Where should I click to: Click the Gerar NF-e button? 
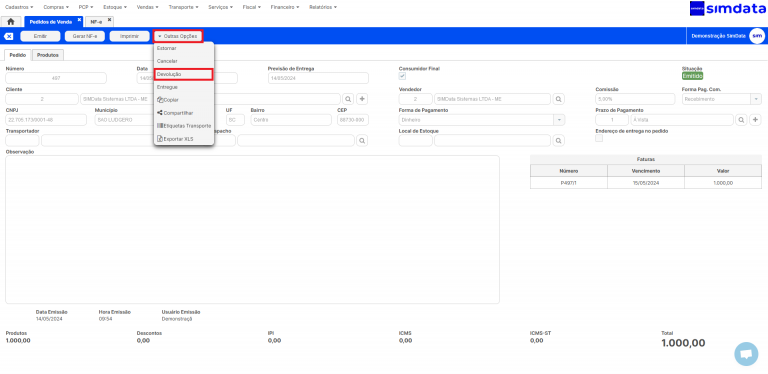(85, 36)
